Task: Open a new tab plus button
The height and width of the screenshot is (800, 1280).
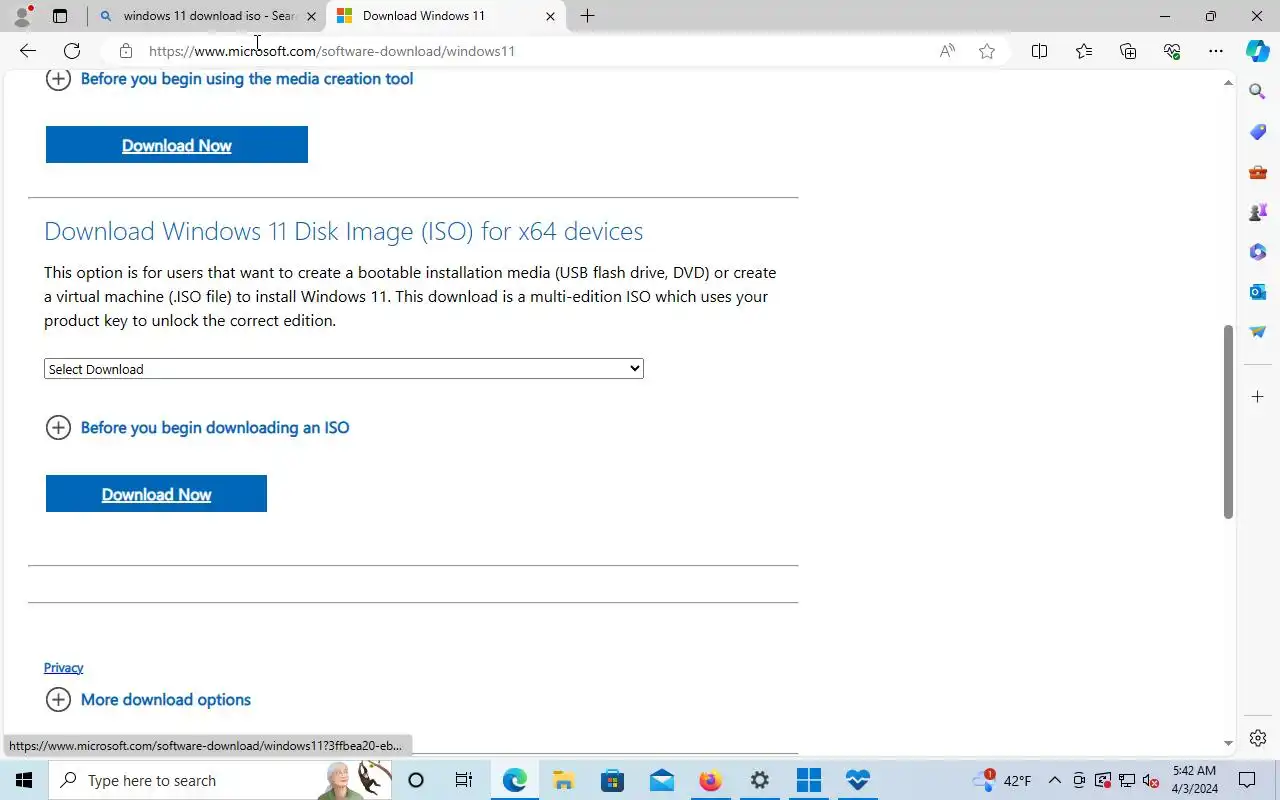Action: (x=588, y=16)
